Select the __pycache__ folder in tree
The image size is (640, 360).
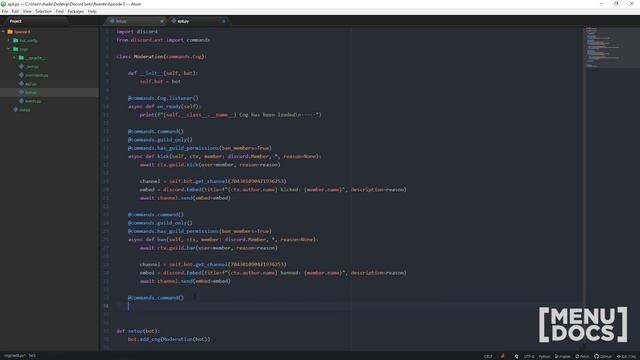tap(35, 58)
